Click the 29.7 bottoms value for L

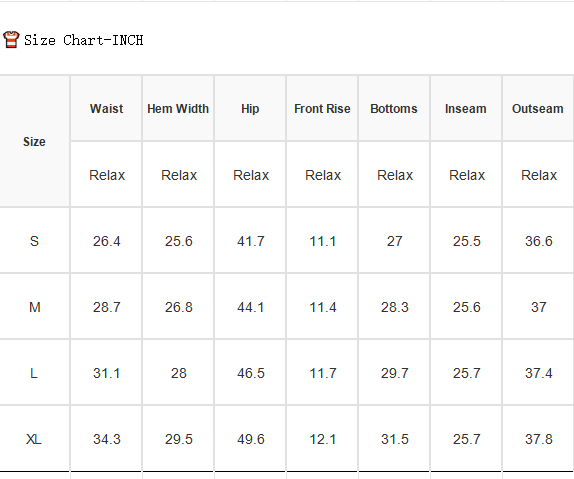click(x=395, y=373)
